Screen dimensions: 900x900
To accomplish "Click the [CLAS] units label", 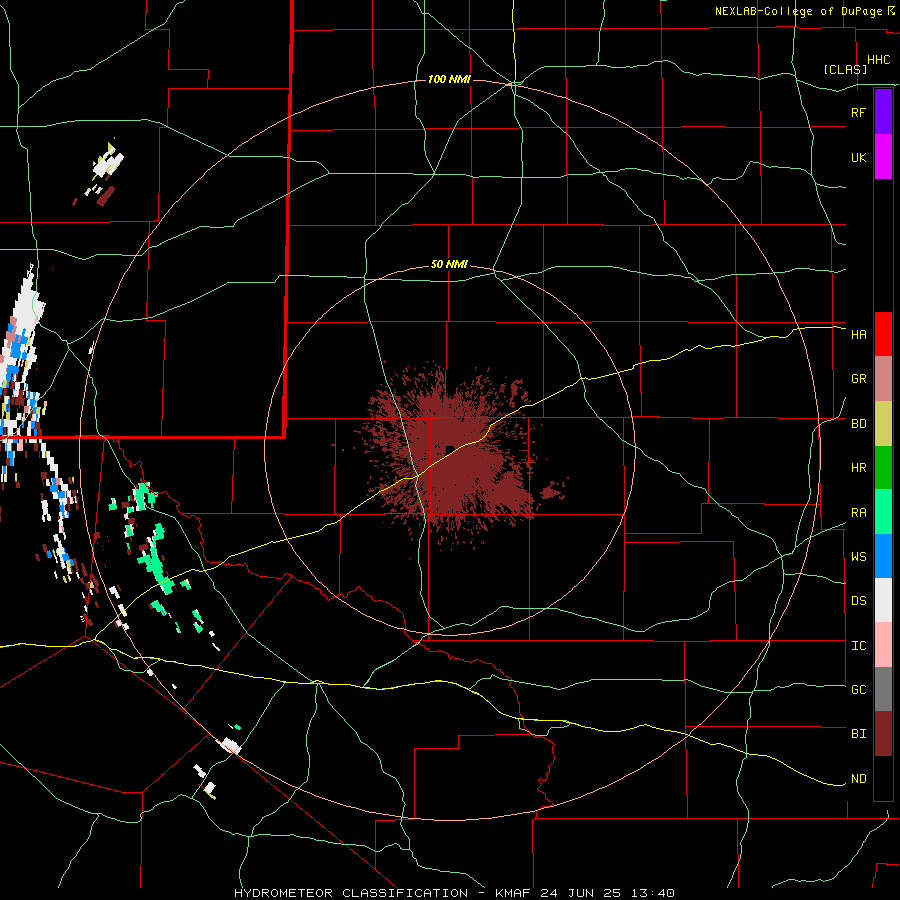I will point(845,69).
